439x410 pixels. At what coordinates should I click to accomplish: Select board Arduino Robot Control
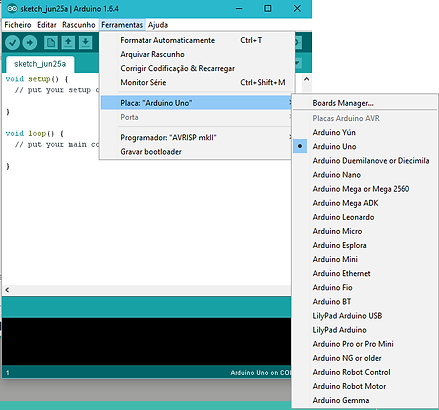click(x=365, y=372)
